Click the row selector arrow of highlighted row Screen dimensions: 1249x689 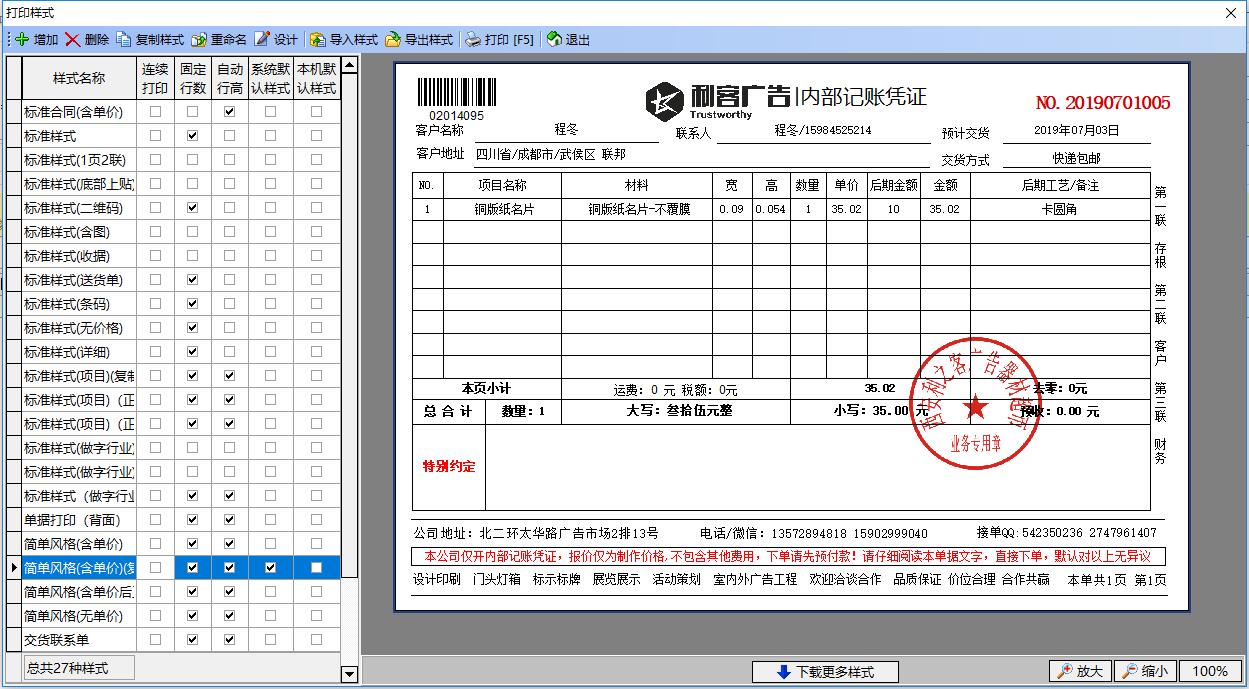tap(14, 568)
